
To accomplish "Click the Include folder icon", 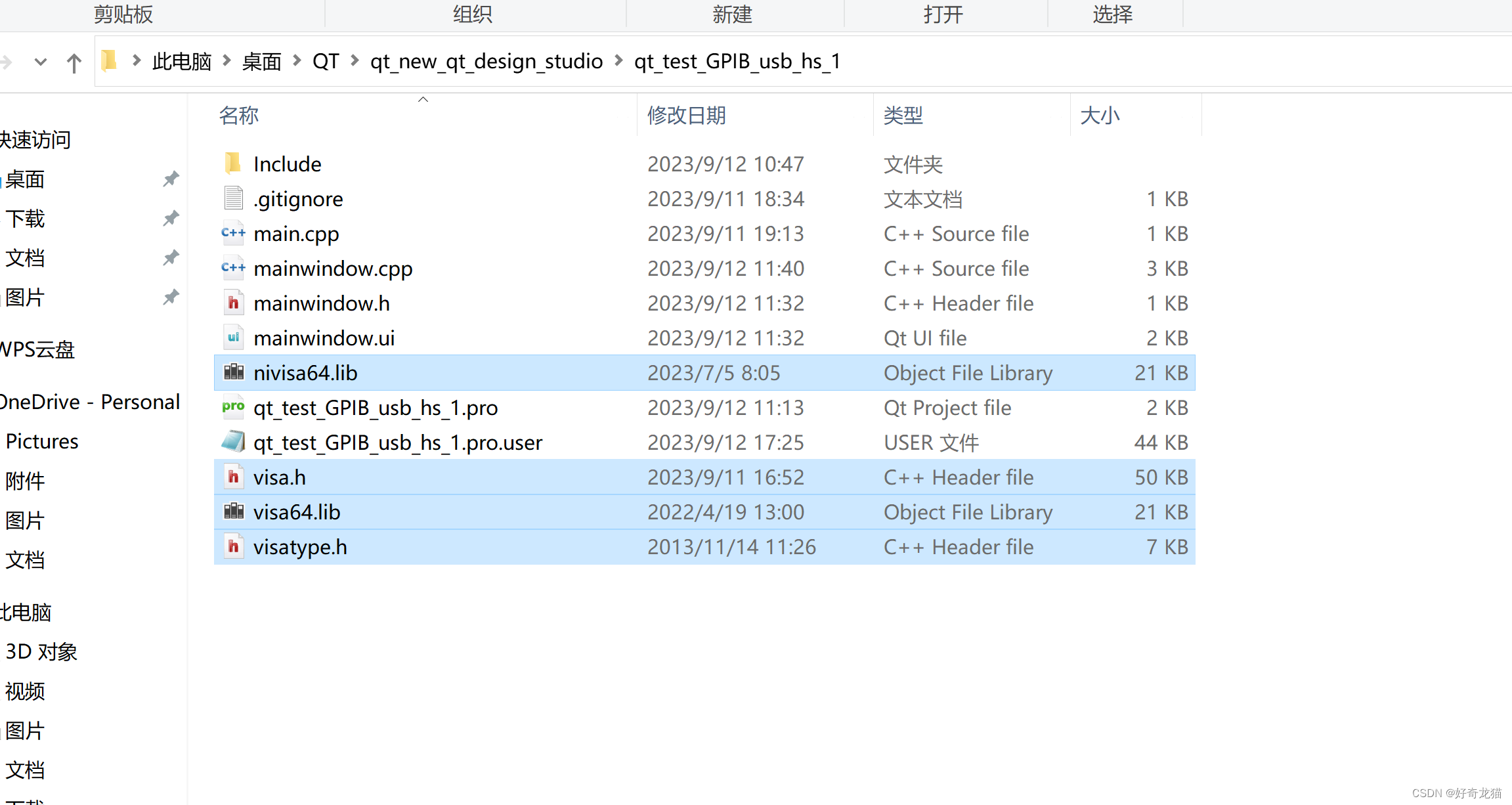I will click(x=232, y=163).
